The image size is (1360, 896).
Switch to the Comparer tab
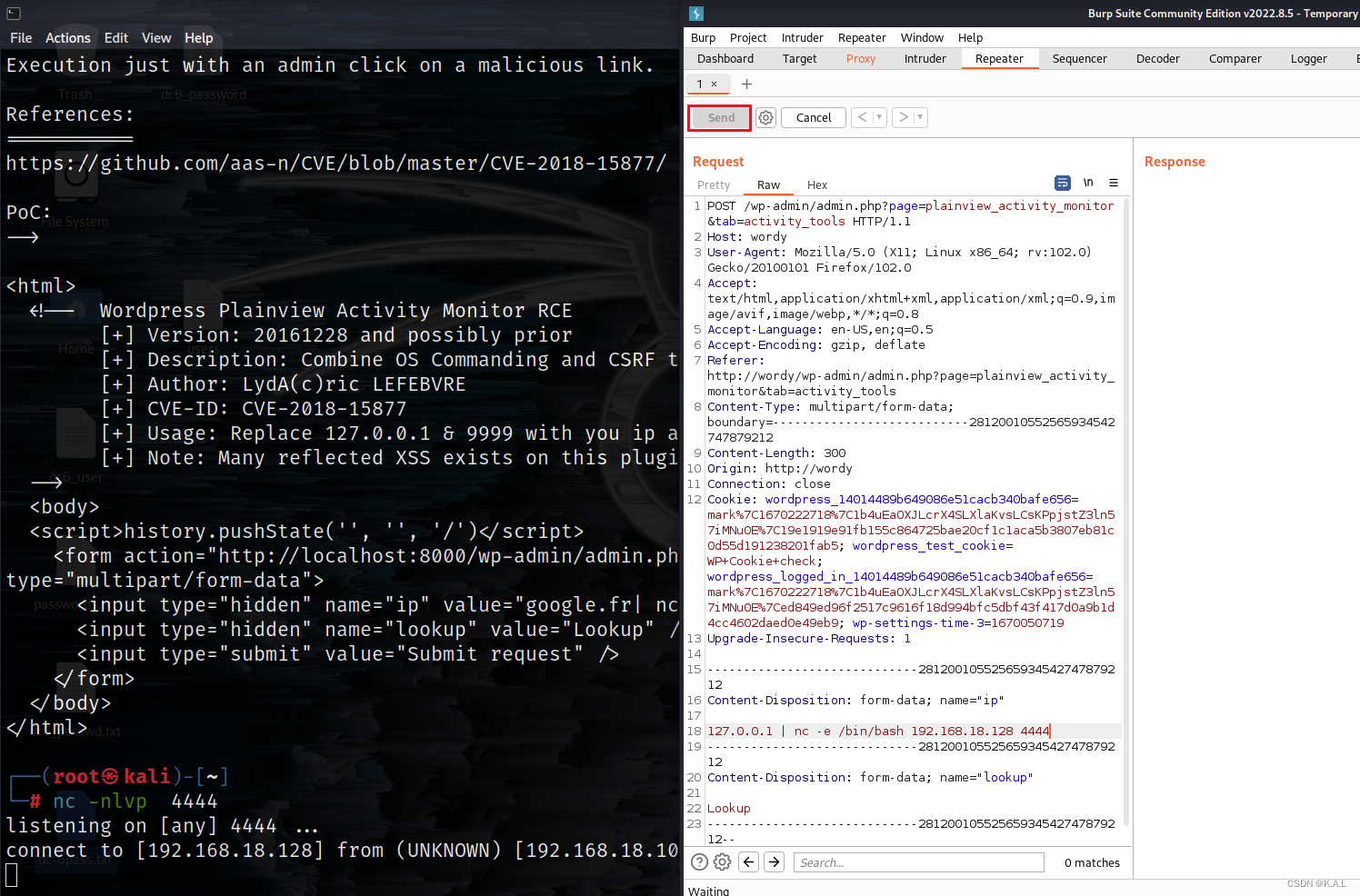pyautogui.click(x=1235, y=59)
